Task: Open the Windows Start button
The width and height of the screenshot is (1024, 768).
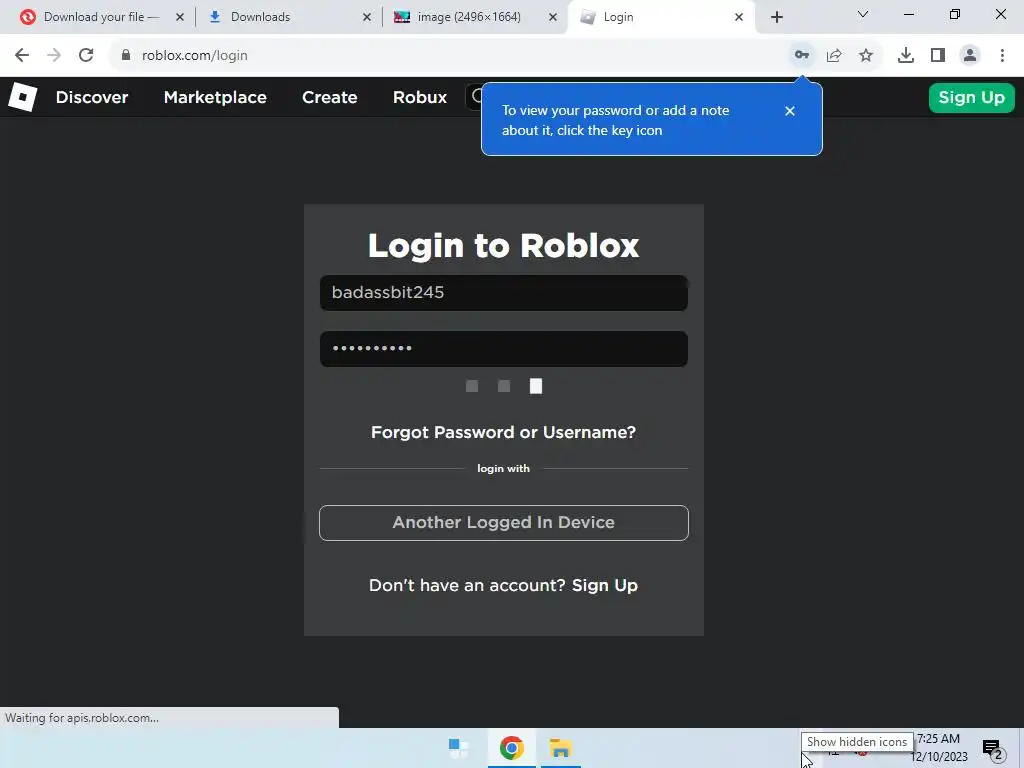Action: tap(458, 748)
